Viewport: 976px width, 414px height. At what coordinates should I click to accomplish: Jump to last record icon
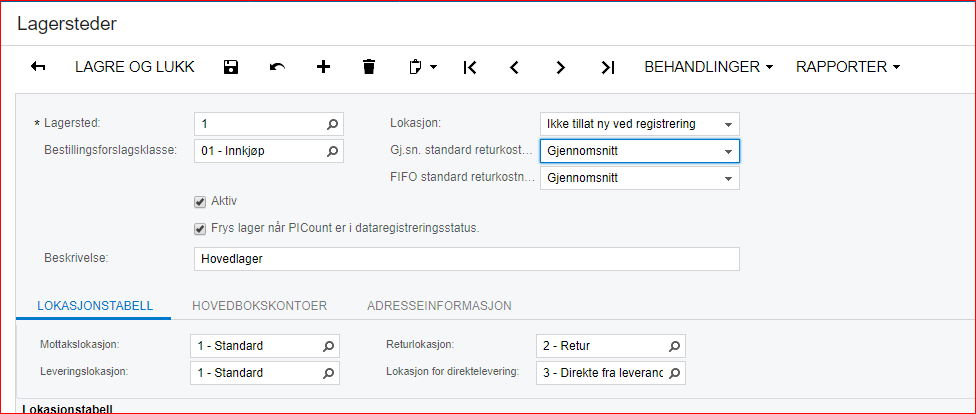607,67
